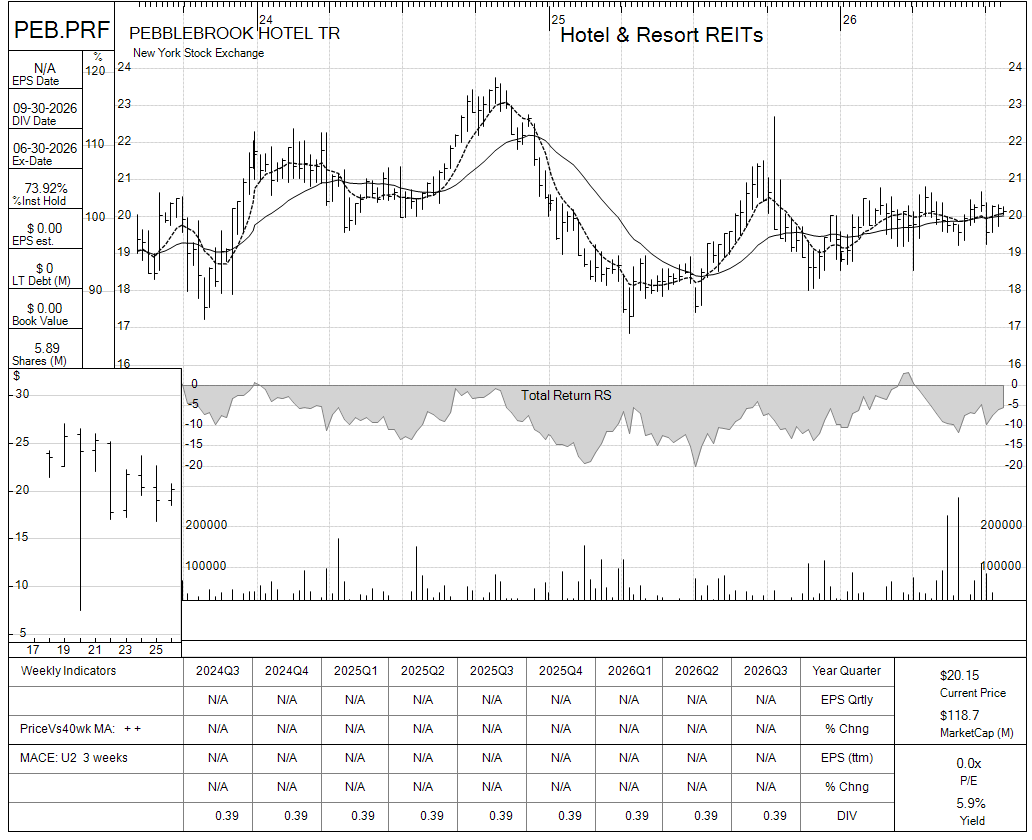Click the DIV row label
This screenshot has height=840, width=1032.
coord(847,816)
